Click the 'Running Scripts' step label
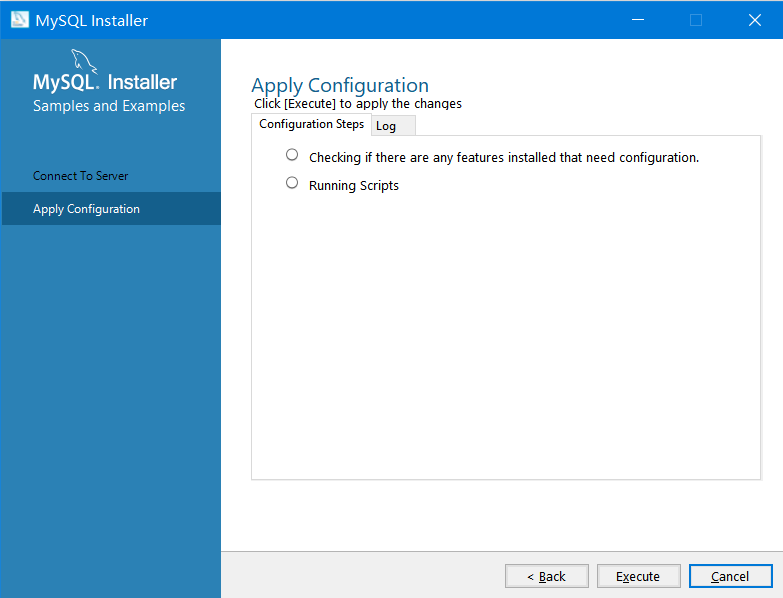Image resolution: width=783 pixels, height=598 pixels. (x=354, y=185)
